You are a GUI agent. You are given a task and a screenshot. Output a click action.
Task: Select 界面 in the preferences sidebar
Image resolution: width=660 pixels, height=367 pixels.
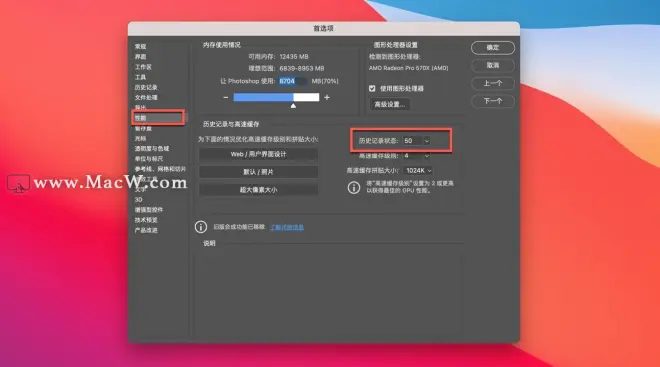click(x=141, y=56)
